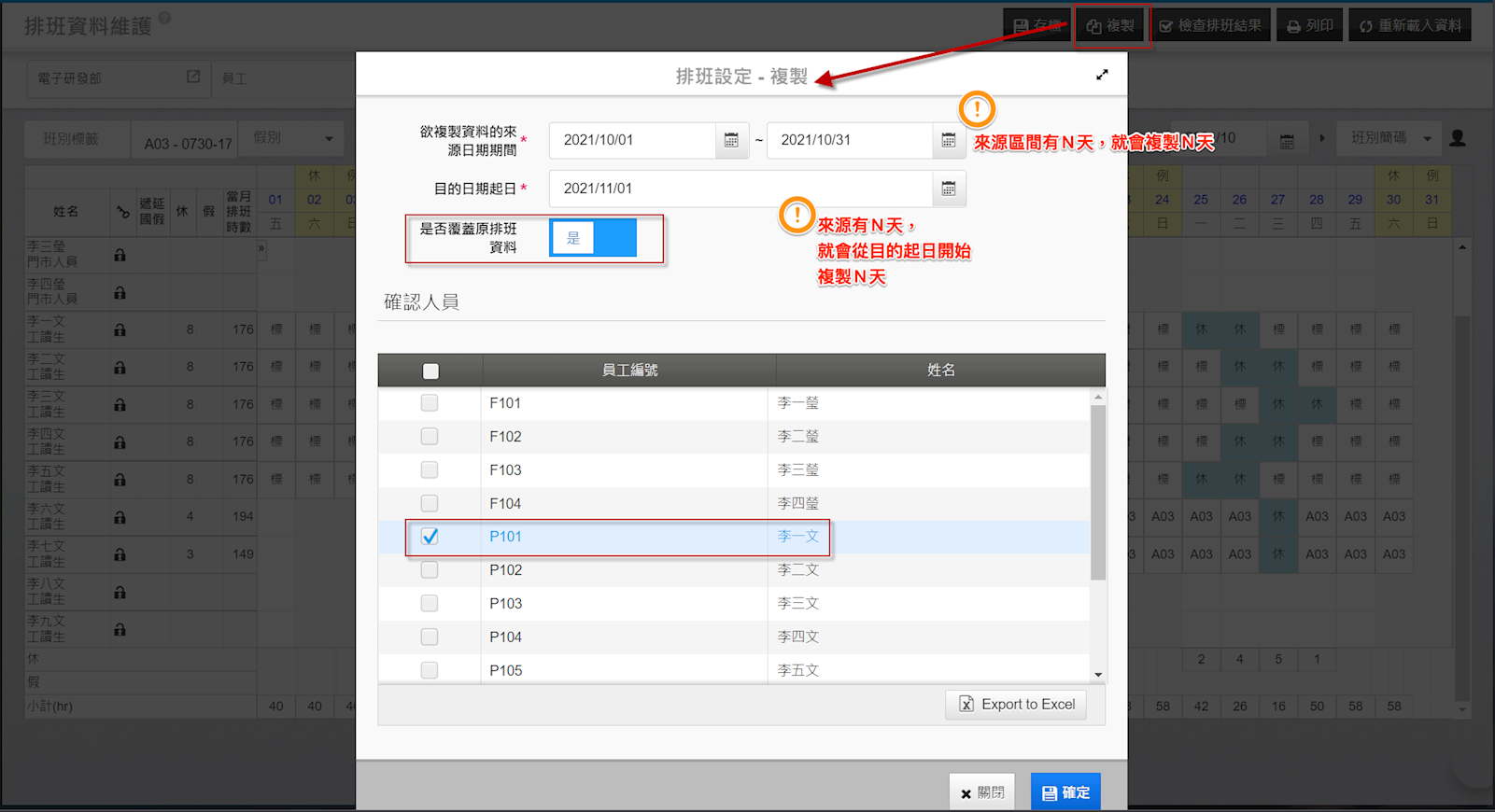Click Export to Excel button
This screenshot has height=812, width=1495.
coord(1017,705)
